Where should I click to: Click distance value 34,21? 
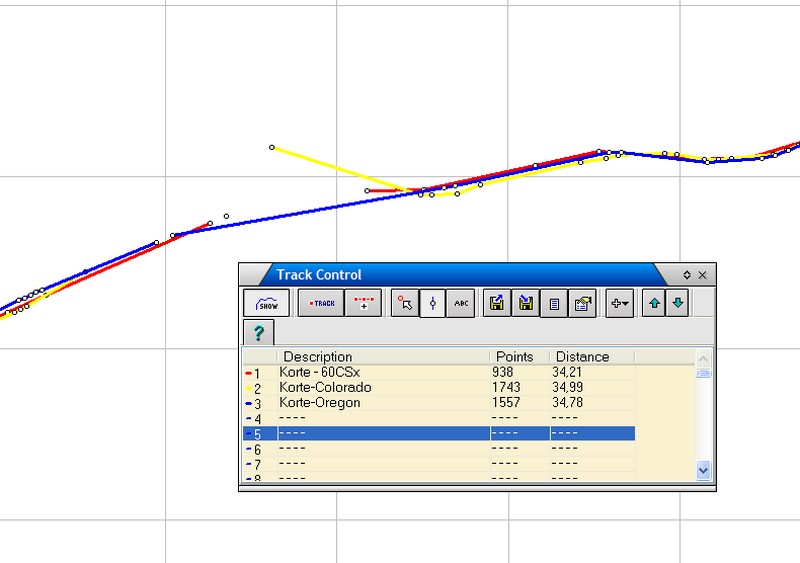567,372
